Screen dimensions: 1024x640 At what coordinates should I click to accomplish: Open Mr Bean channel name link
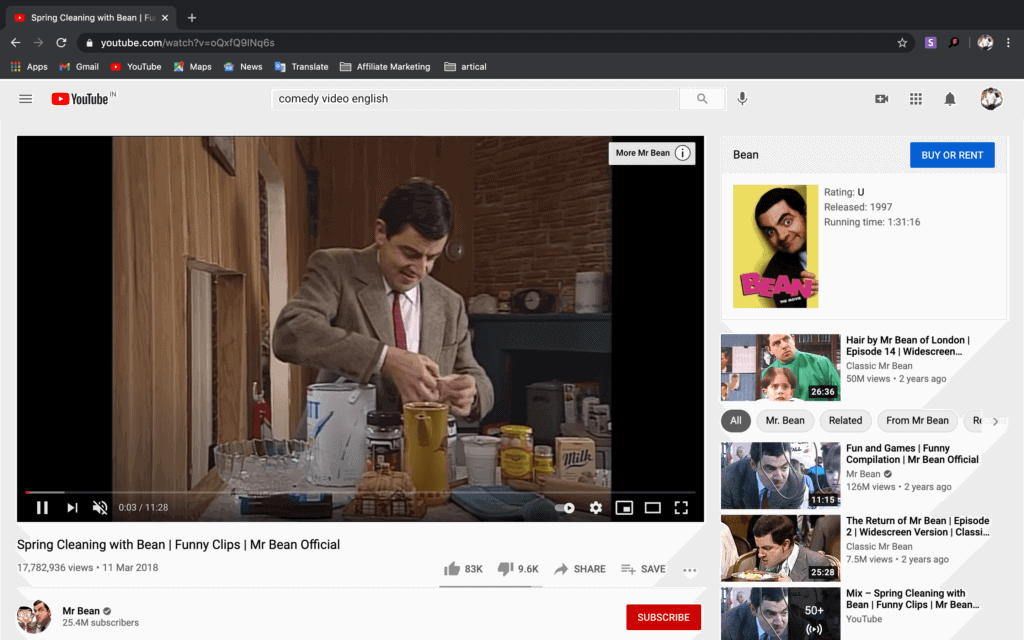click(x=81, y=611)
